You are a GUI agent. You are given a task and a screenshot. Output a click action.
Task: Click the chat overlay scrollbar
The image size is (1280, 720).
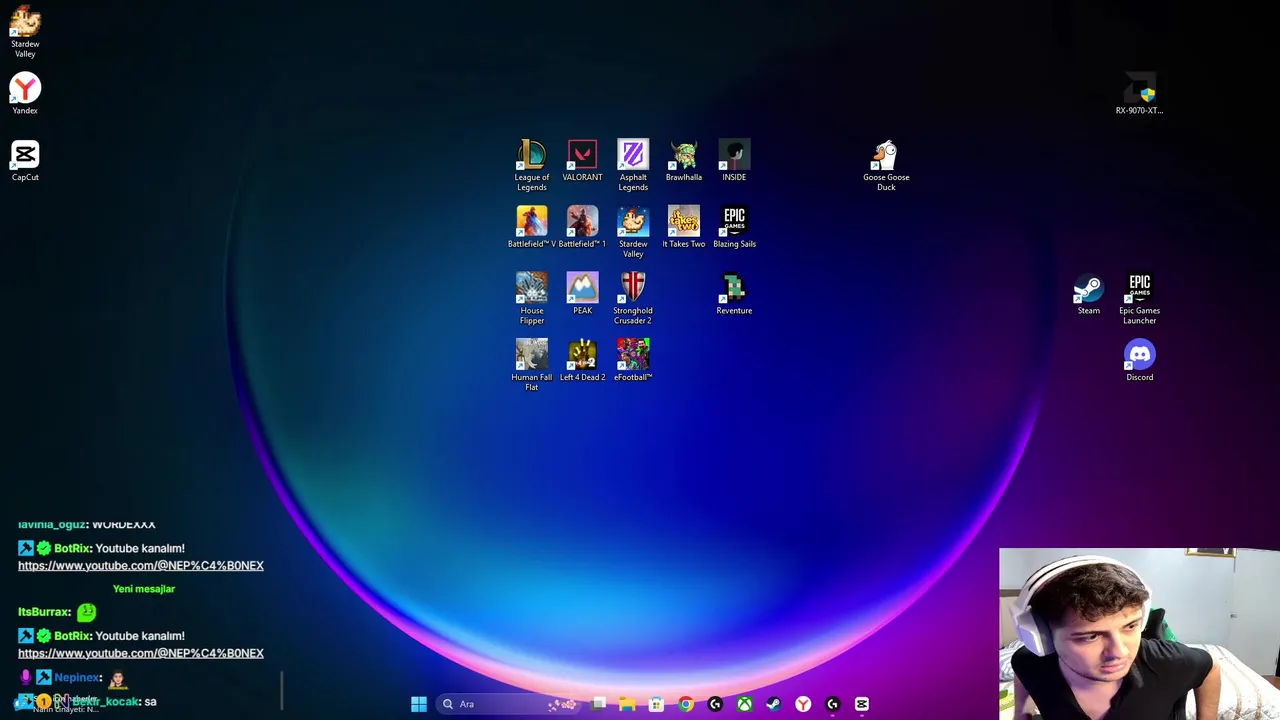[x=282, y=690]
